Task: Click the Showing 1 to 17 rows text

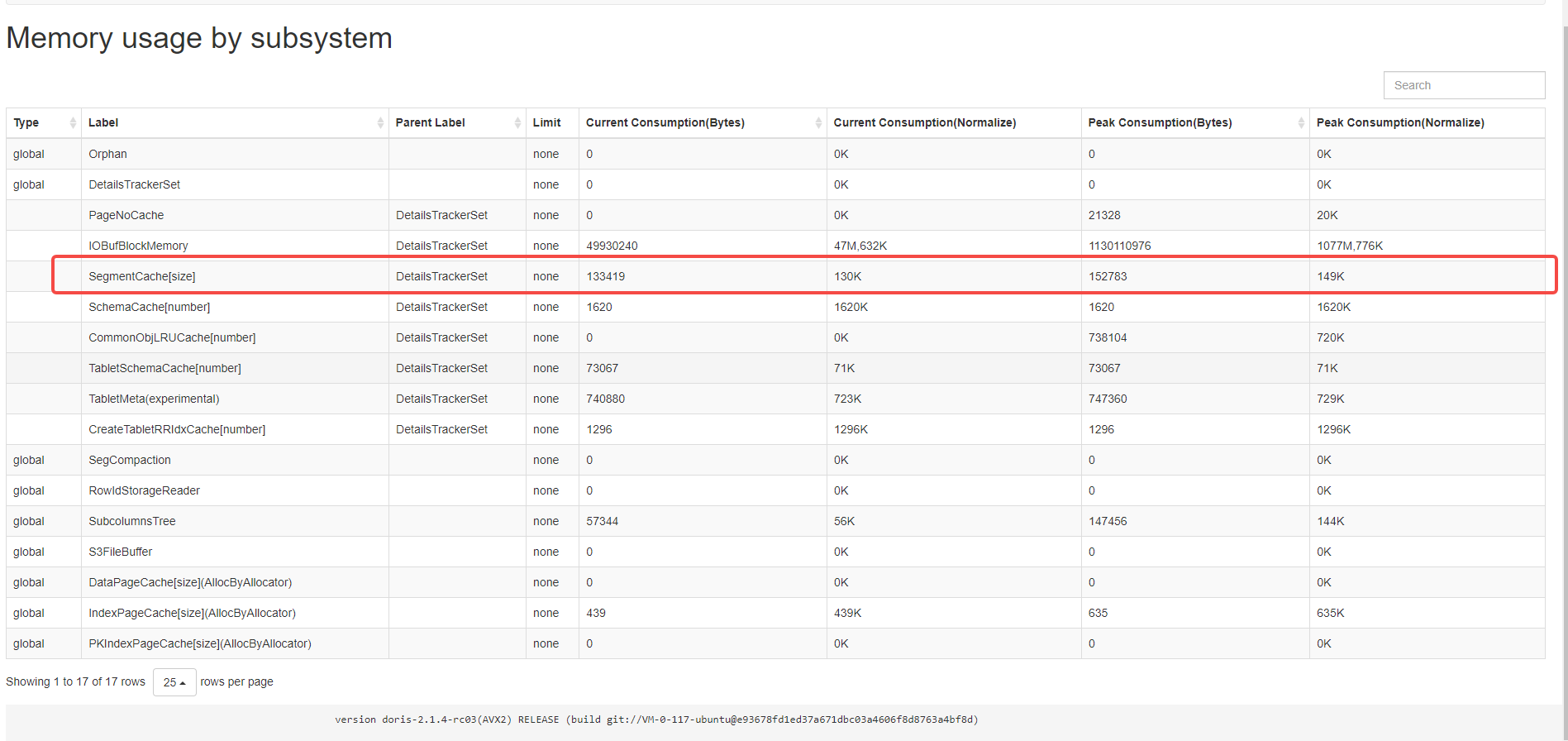Action: 75,681
